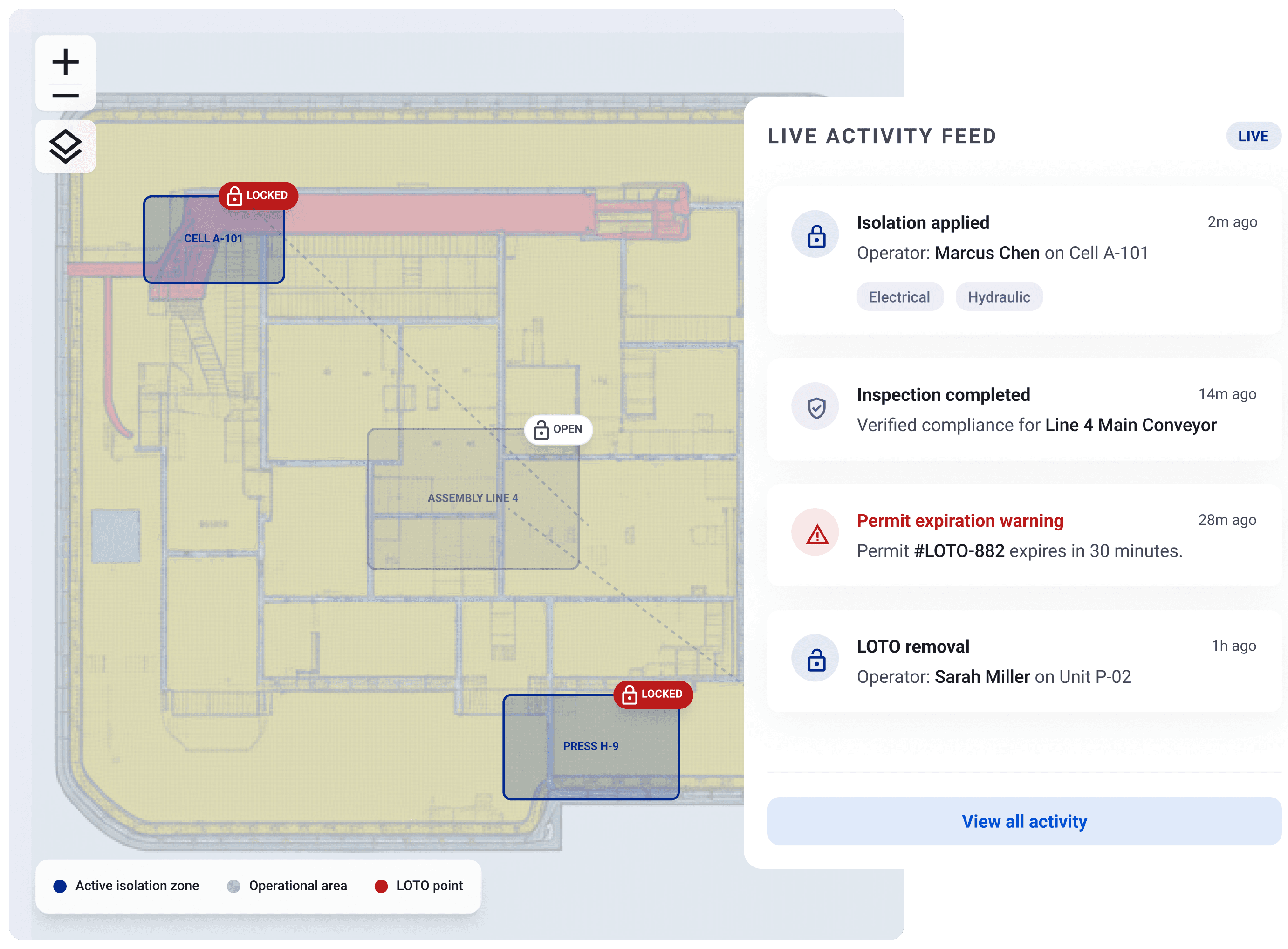Click the LIVE ACTIVITY FEED heading
The image size is (1288, 949).
(x=882, y=136)
